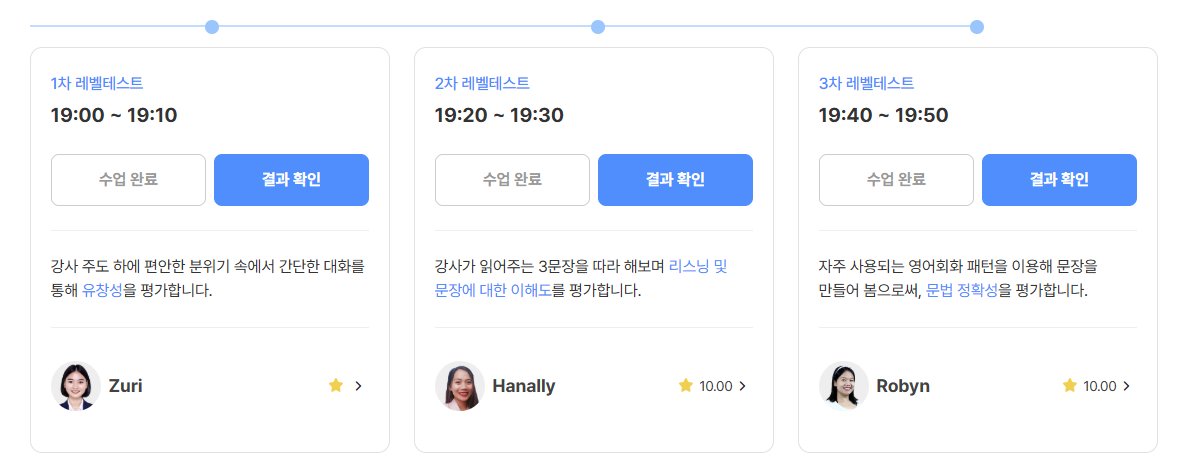Expand Hanally's review with the chevron arrow

(x=742, y=386)
